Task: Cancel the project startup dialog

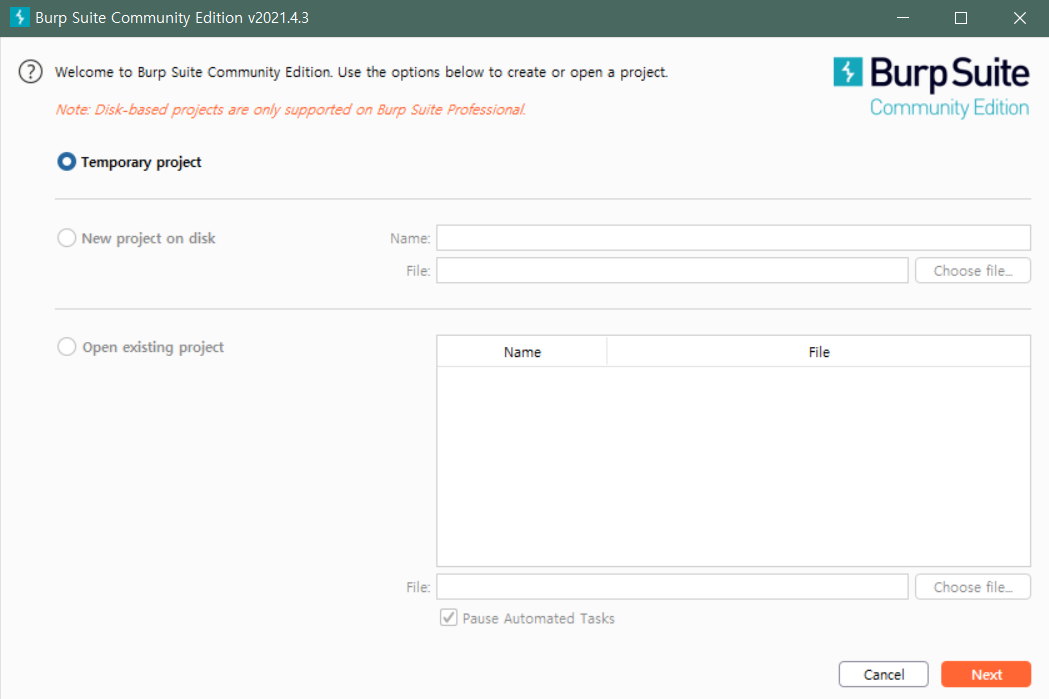Action: pyautogui.click(x=883, y=674)
